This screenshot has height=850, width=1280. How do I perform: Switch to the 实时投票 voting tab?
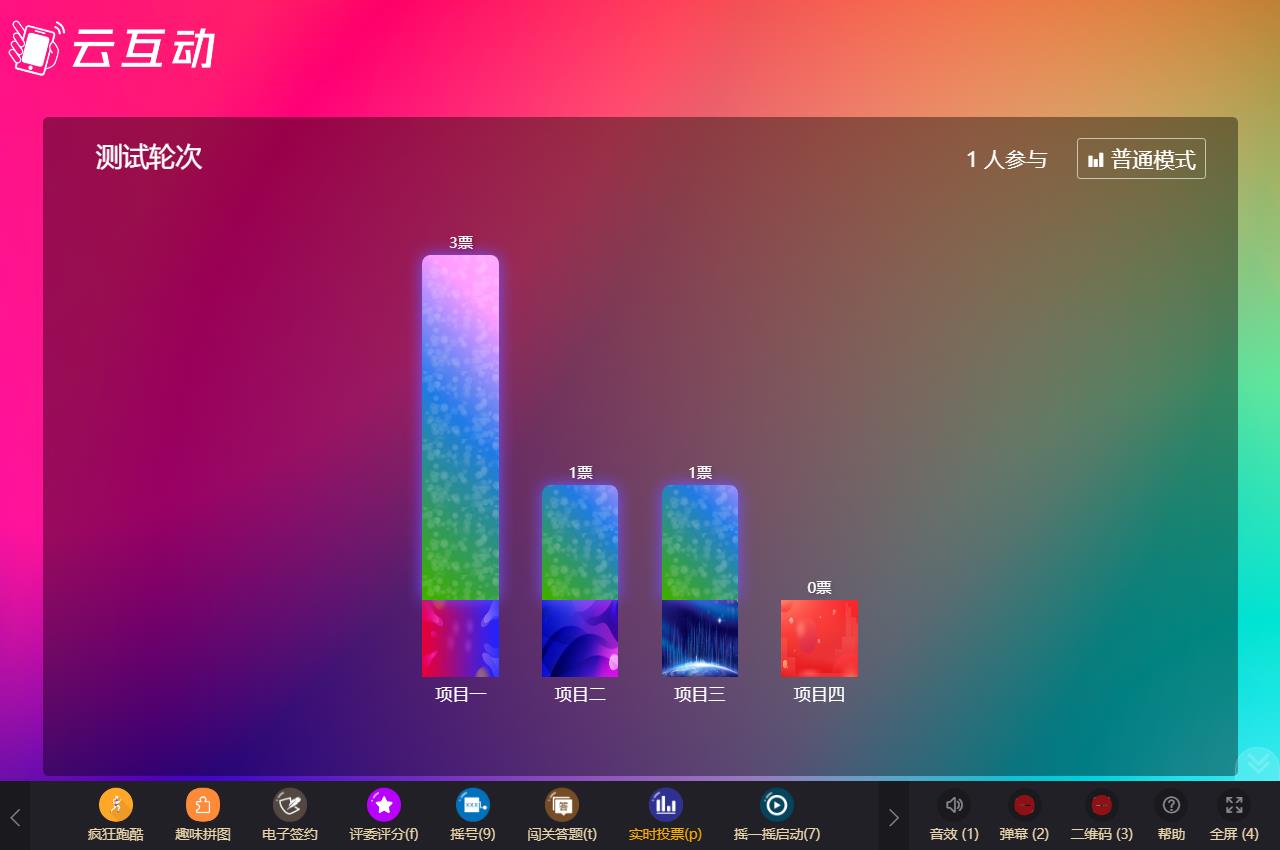[665, 805]
